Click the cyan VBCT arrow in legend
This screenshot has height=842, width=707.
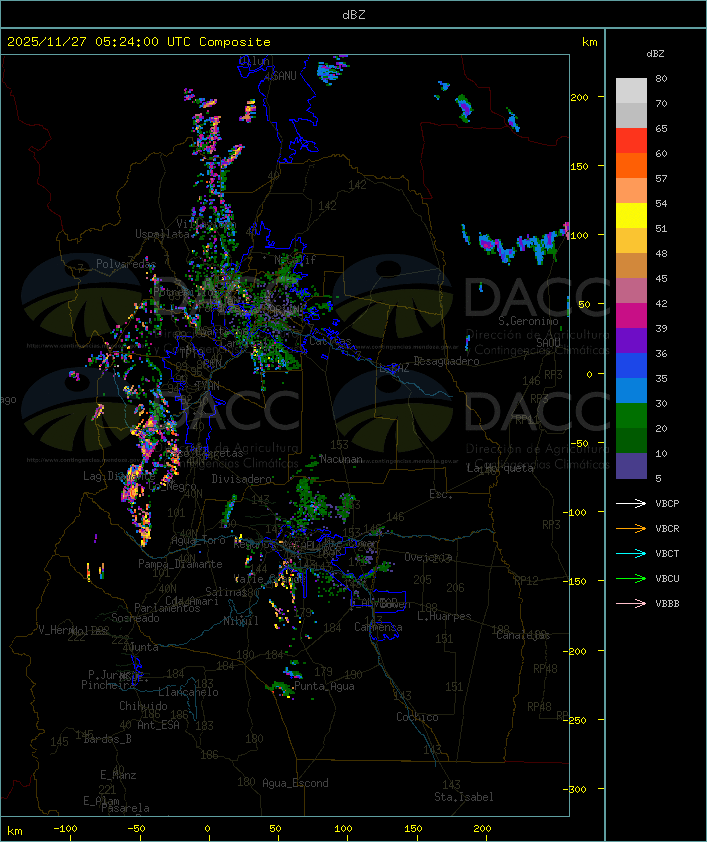pyautogui.click(x=631, y=554)
